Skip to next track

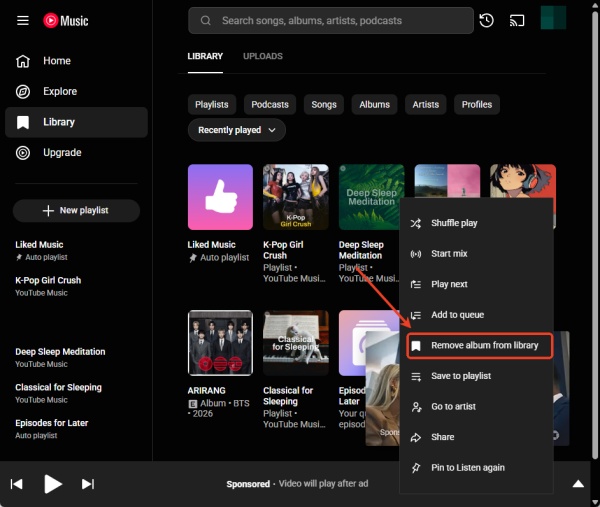click(x=88, y=484)
